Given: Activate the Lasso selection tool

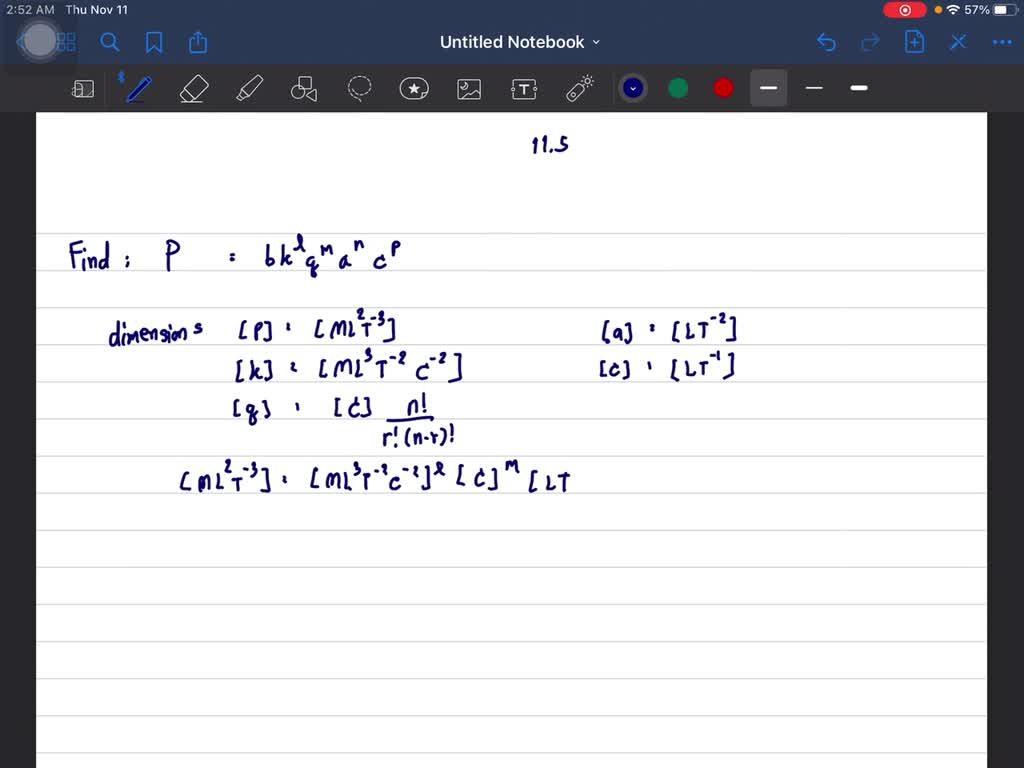Looking at the screenshot, I should tap(359, 88).
